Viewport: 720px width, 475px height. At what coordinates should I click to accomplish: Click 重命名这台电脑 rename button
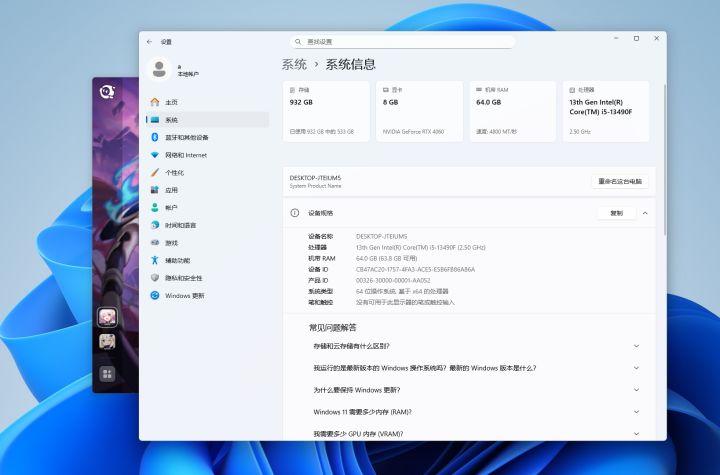(620, 181)
